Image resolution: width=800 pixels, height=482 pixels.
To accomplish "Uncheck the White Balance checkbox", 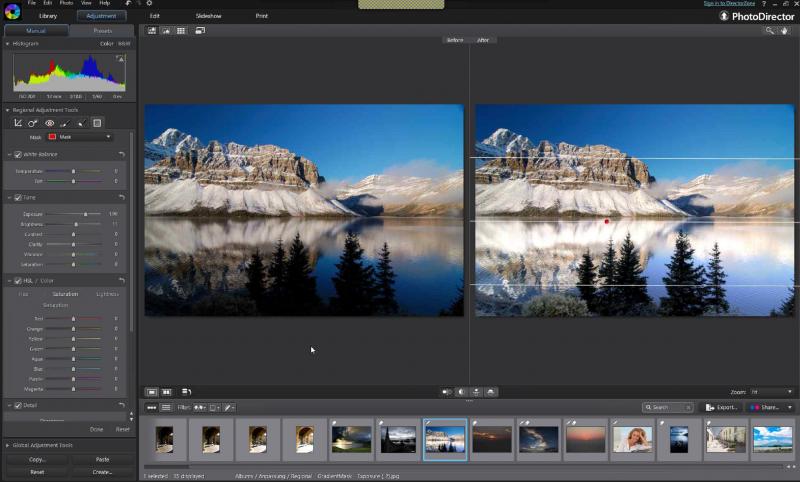I will pos(18,154).
